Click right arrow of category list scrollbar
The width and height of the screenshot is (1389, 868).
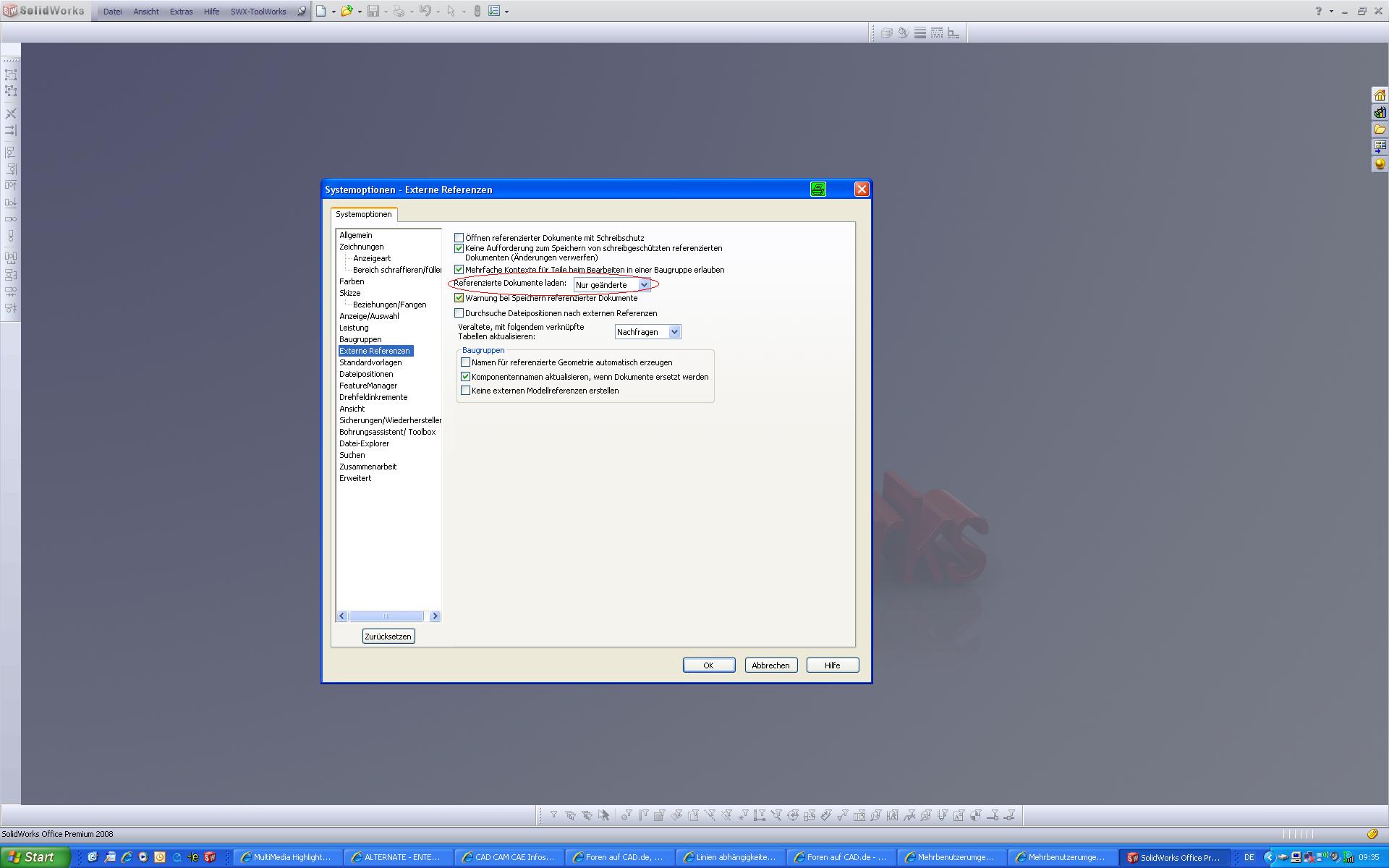435,616
